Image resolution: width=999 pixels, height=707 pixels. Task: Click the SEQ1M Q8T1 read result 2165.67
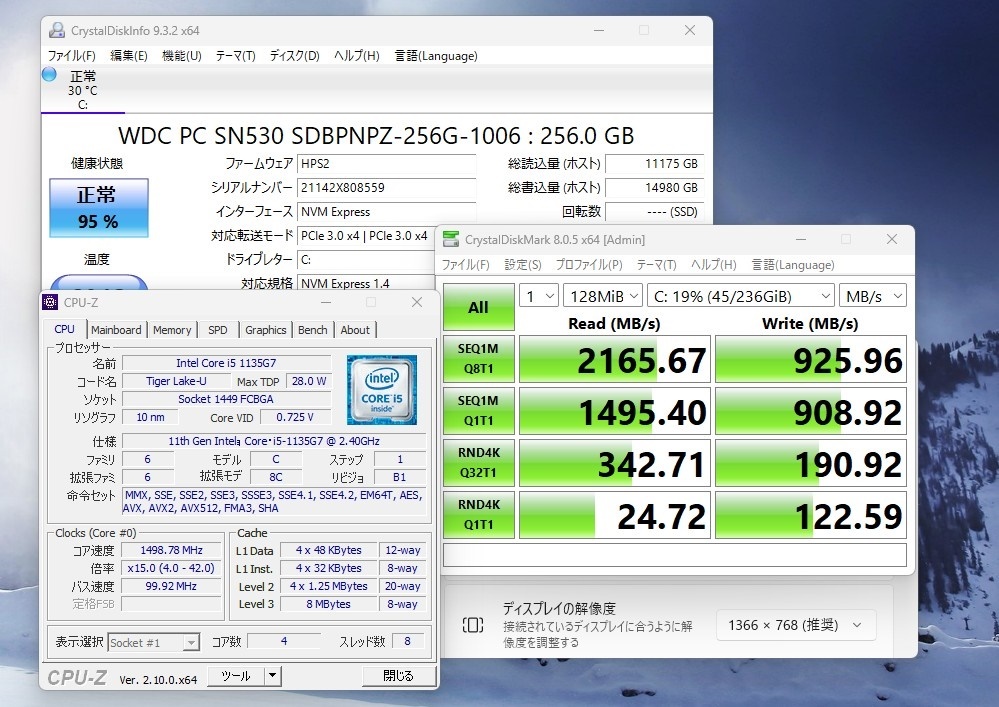pos(615,359)
